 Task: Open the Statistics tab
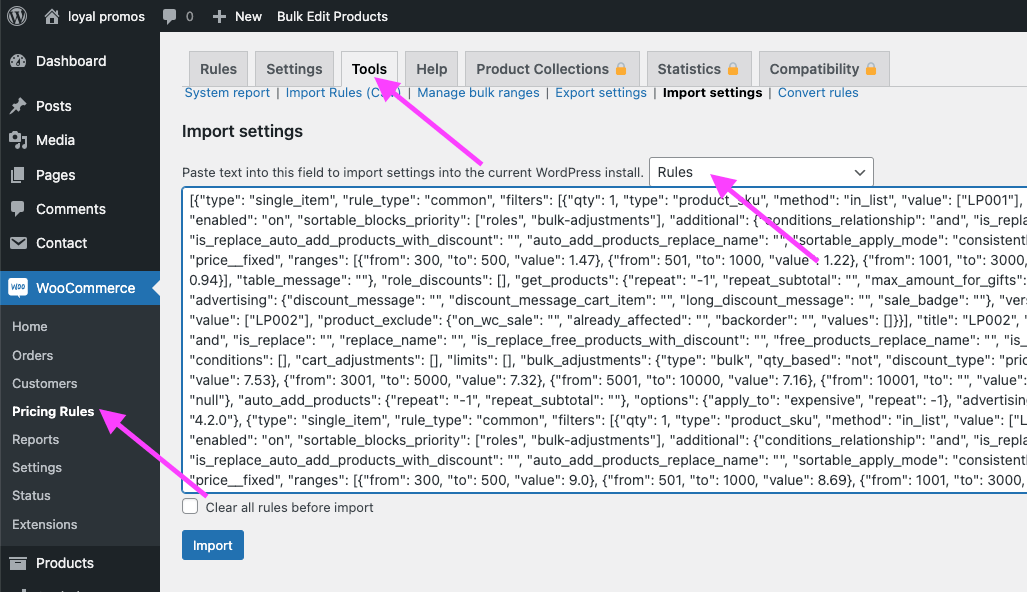[x=699, y=69]
